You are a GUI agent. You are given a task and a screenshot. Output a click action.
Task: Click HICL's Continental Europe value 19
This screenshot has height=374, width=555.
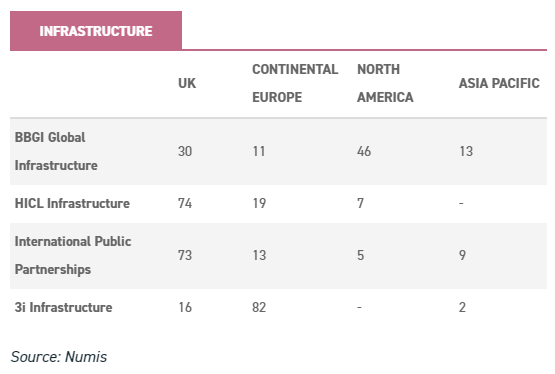(259, 203)
